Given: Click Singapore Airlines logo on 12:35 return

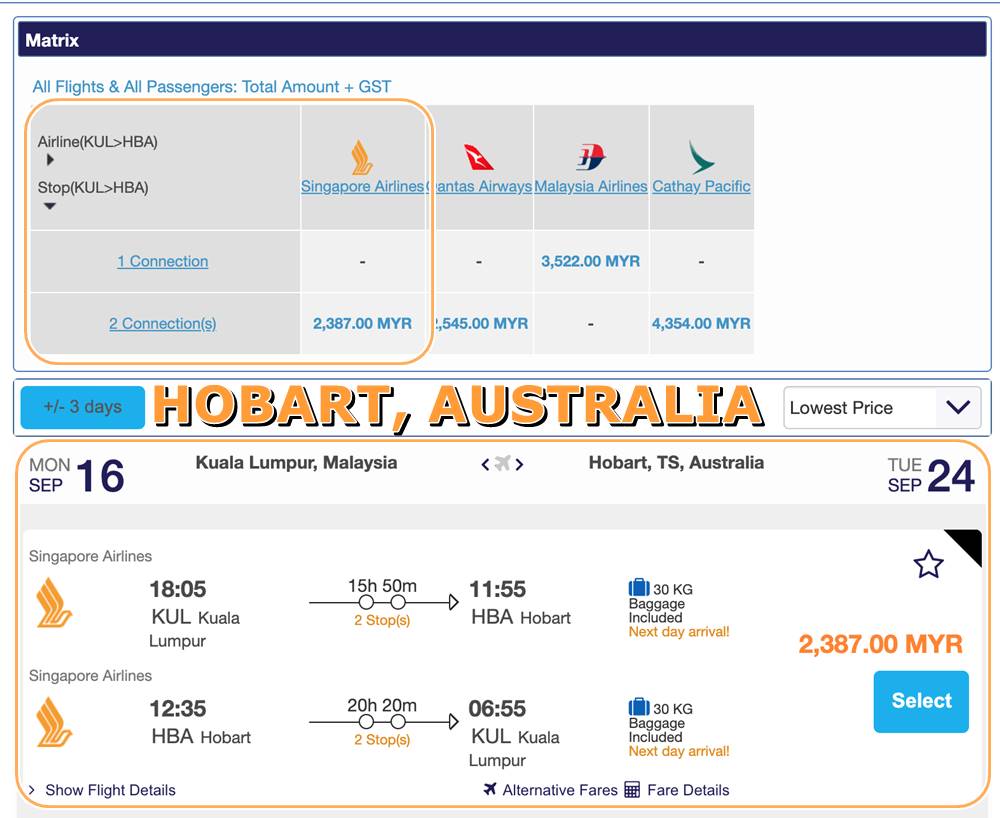Looking at the screenshot, I should pyautogui.click(x=54, y=722).
